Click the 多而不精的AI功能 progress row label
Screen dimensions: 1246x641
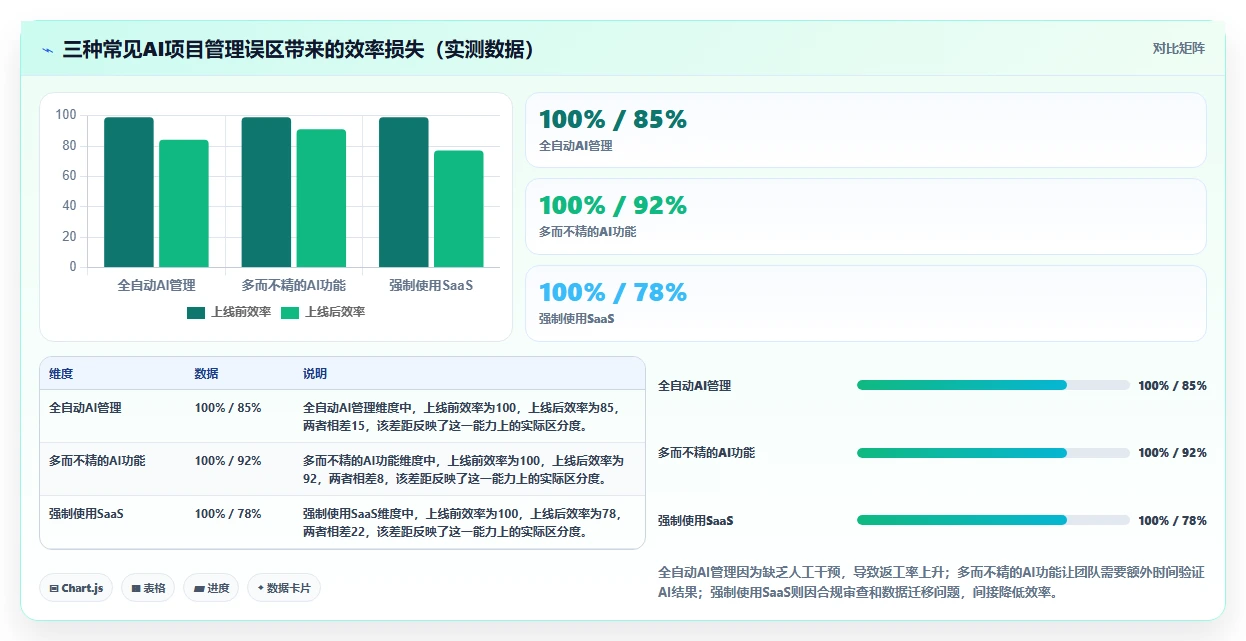[x=706, y=453]
